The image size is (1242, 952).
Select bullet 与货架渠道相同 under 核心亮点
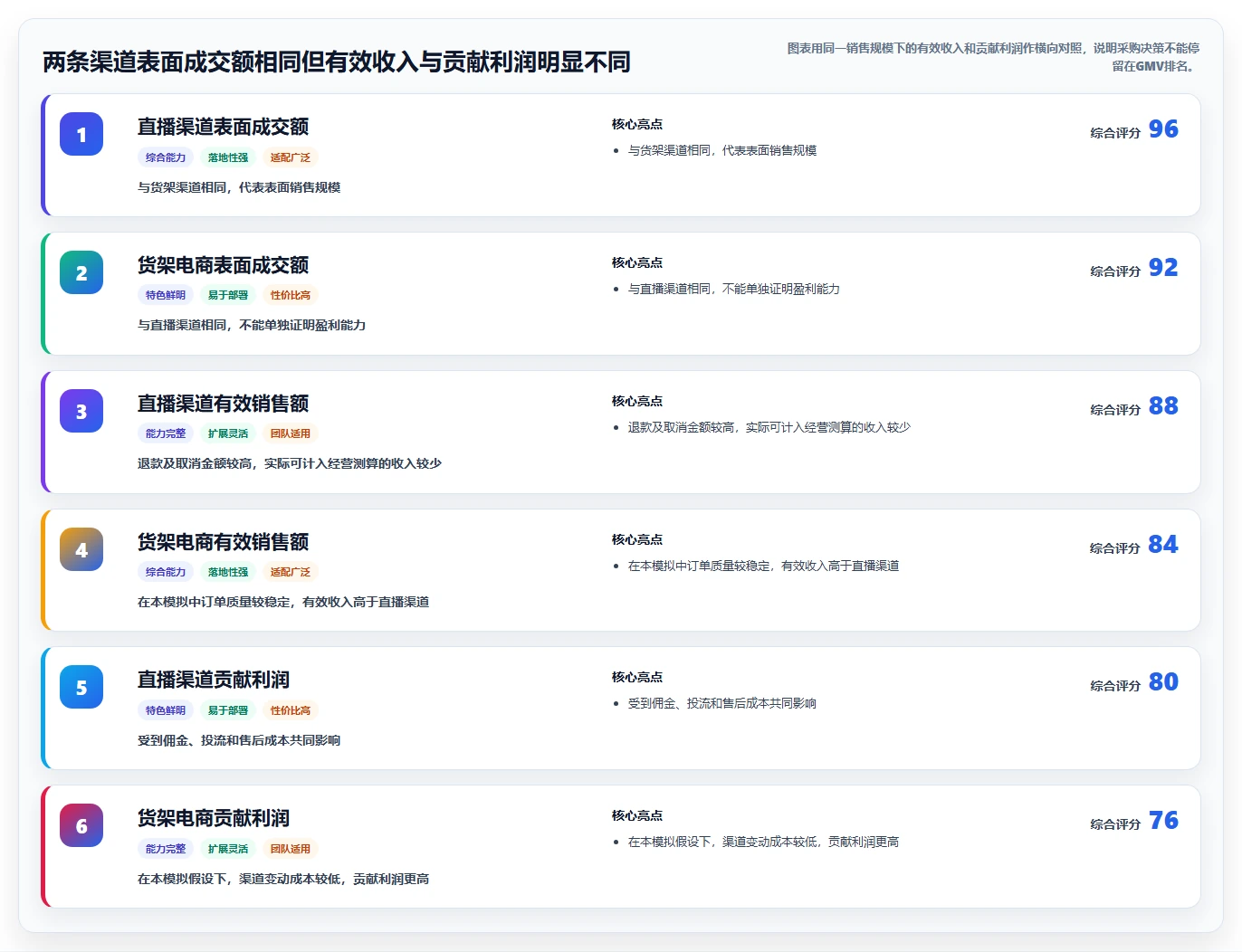722,150
